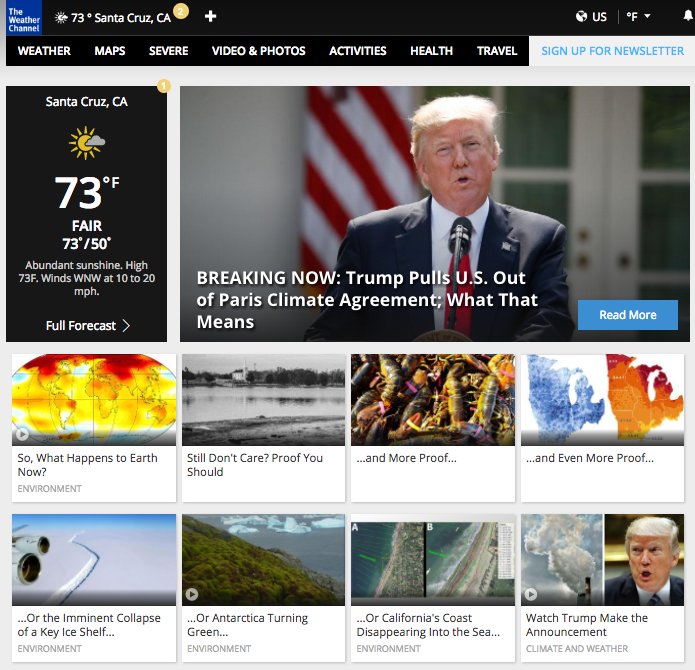Open the Trump Paris Climate Agreement headline
The width and height of the screenshot is (695, 670).
[x=367, y=300]
